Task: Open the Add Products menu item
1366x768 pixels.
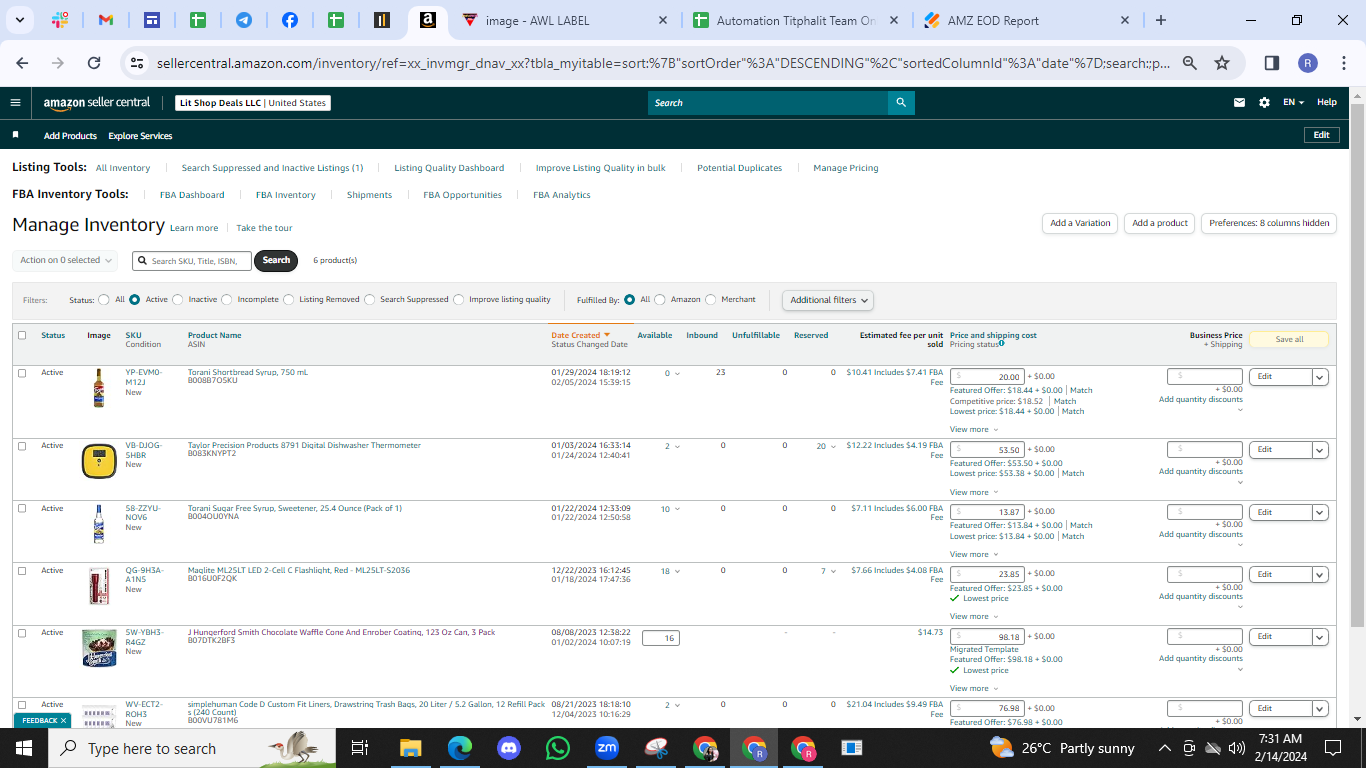Action: tap(70, 136)
